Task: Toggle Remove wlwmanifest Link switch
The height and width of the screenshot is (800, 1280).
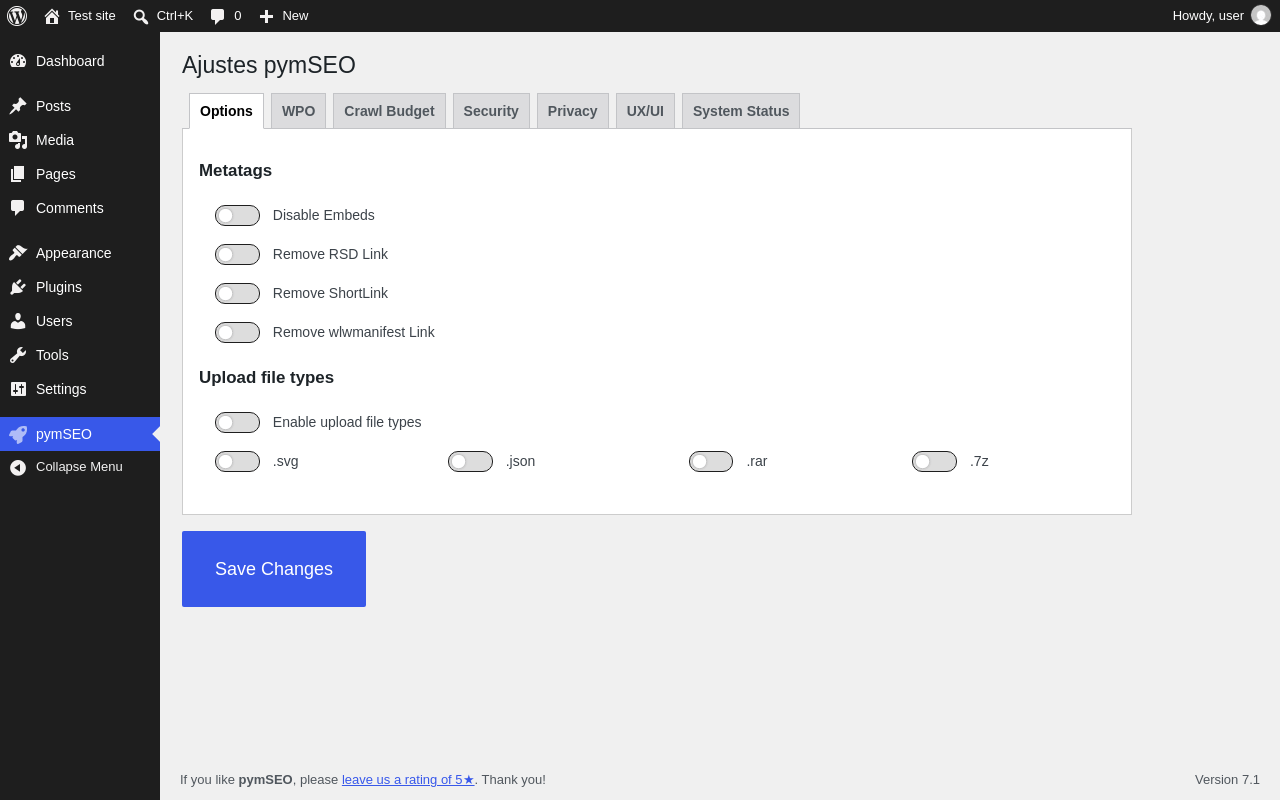Action: click(237, 332)
